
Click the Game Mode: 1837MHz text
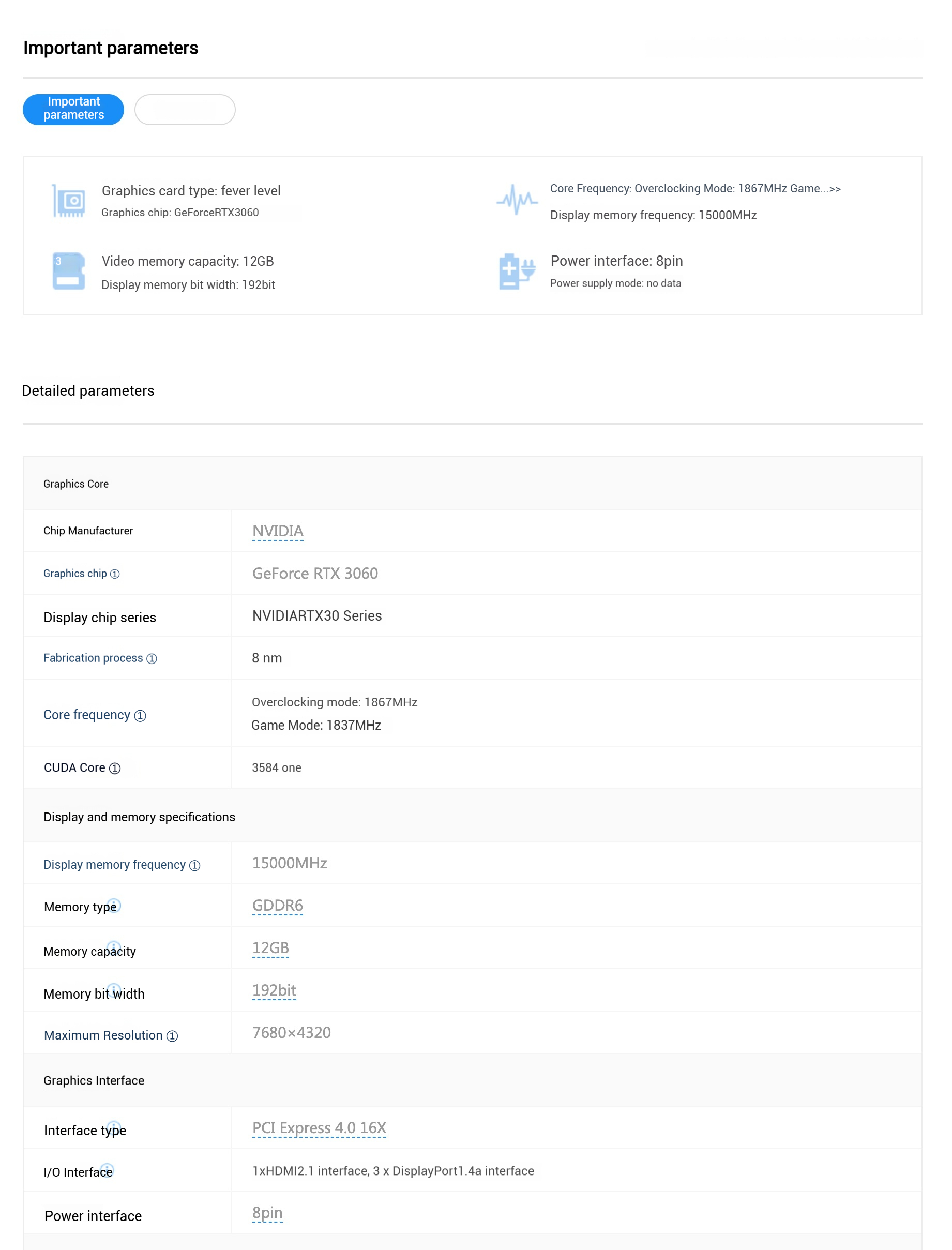[316, 725]
